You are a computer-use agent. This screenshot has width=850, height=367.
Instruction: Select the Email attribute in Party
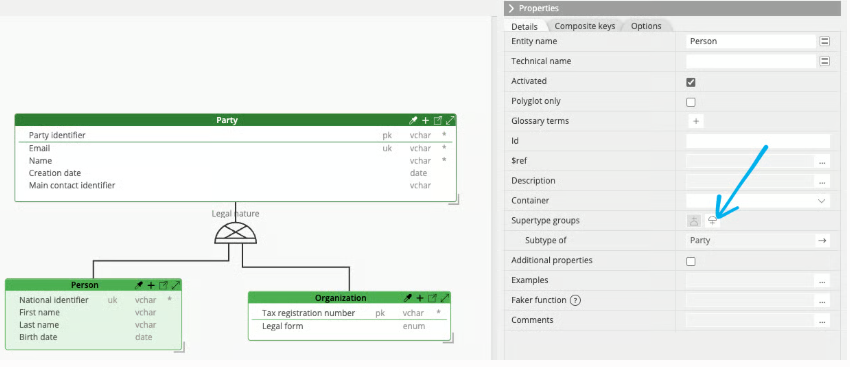(39, 148)
